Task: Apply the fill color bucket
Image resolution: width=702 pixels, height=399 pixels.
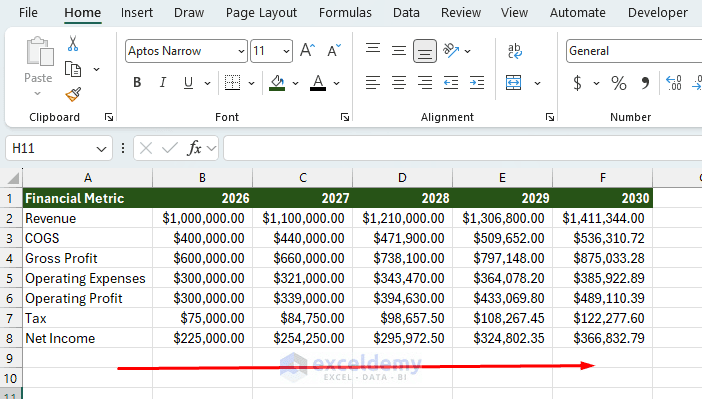Action: pyautogui.click(x=277, y=83)
